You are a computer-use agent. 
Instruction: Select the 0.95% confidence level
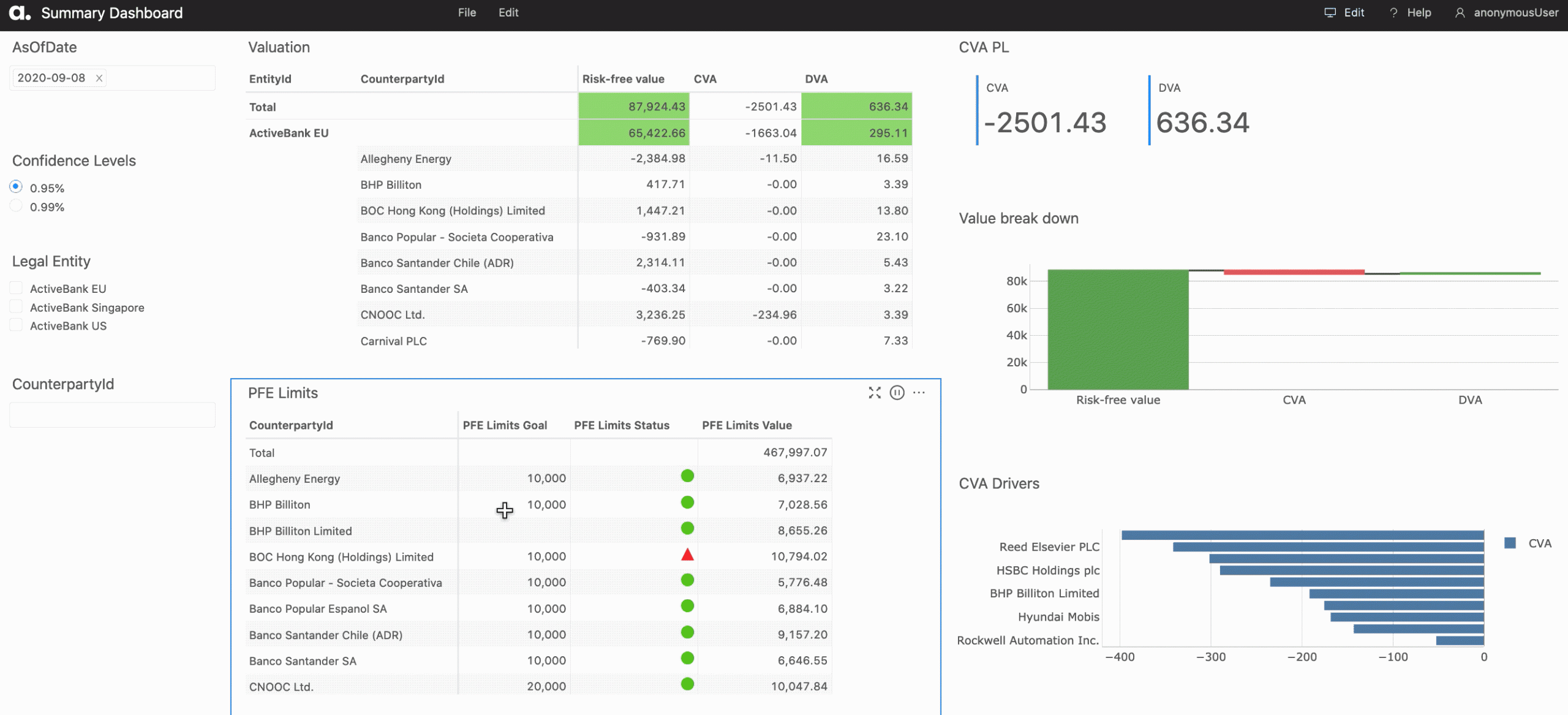pyautogui.click(x=16, y=186)
